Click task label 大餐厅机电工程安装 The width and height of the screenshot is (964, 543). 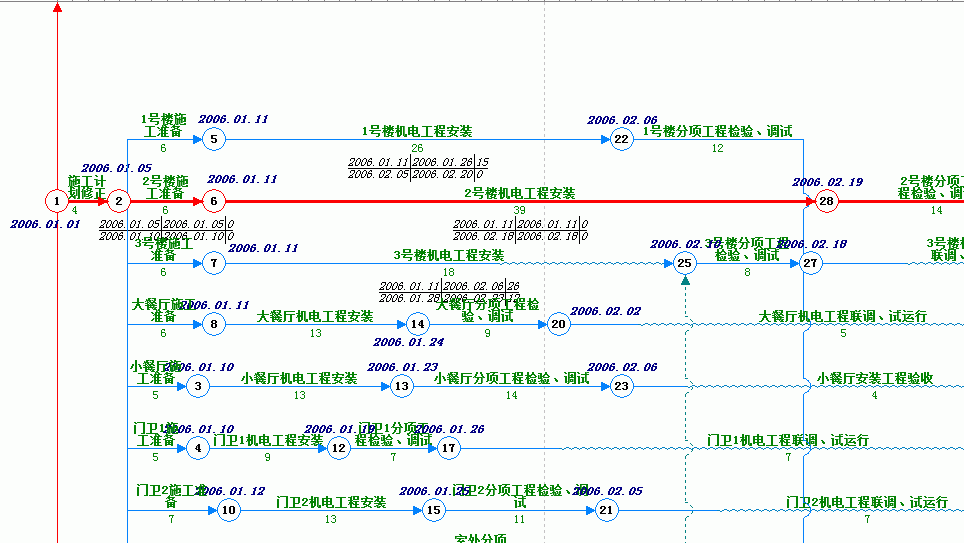pos(315,316)
